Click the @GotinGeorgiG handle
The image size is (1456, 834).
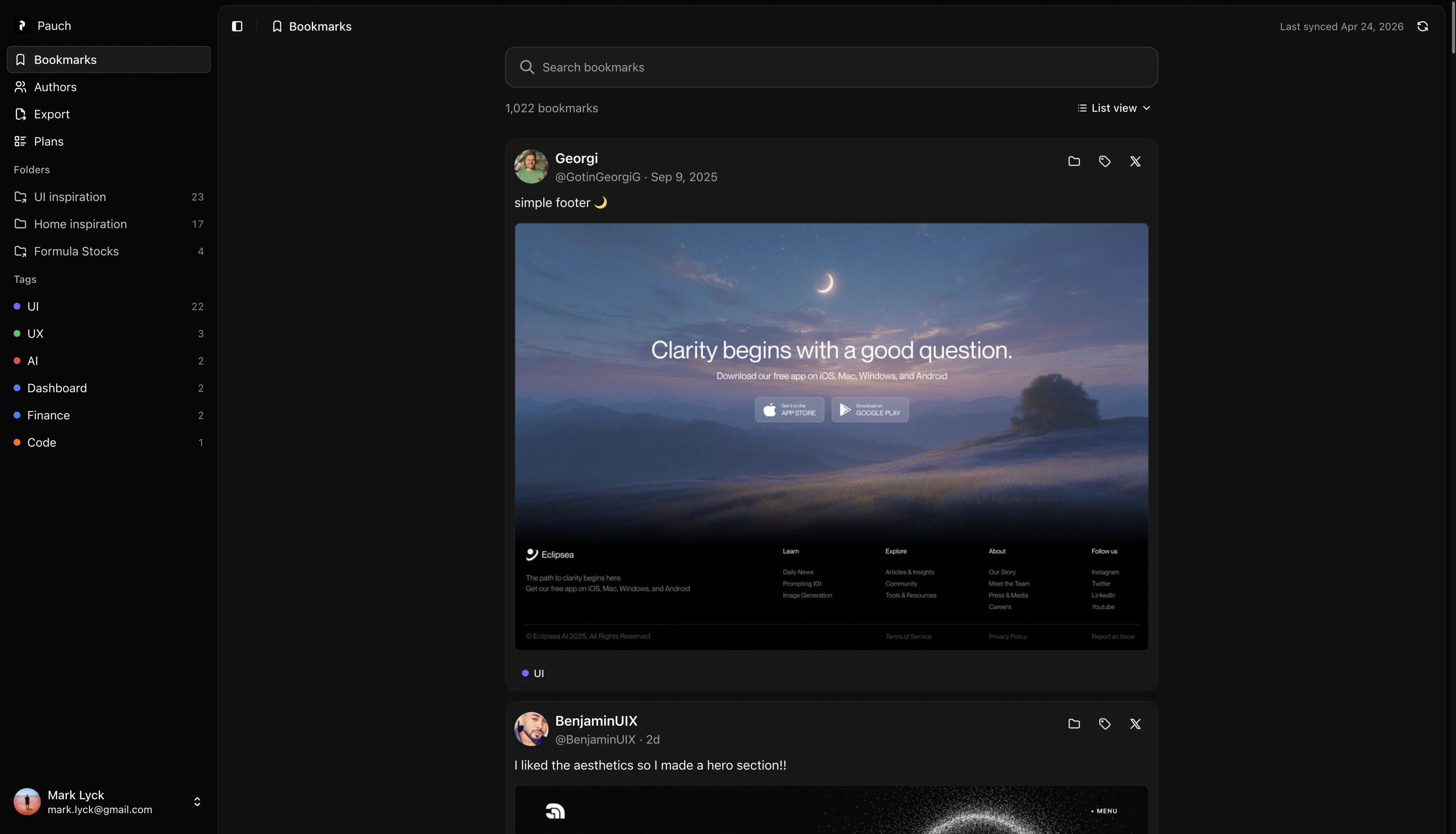598,177
